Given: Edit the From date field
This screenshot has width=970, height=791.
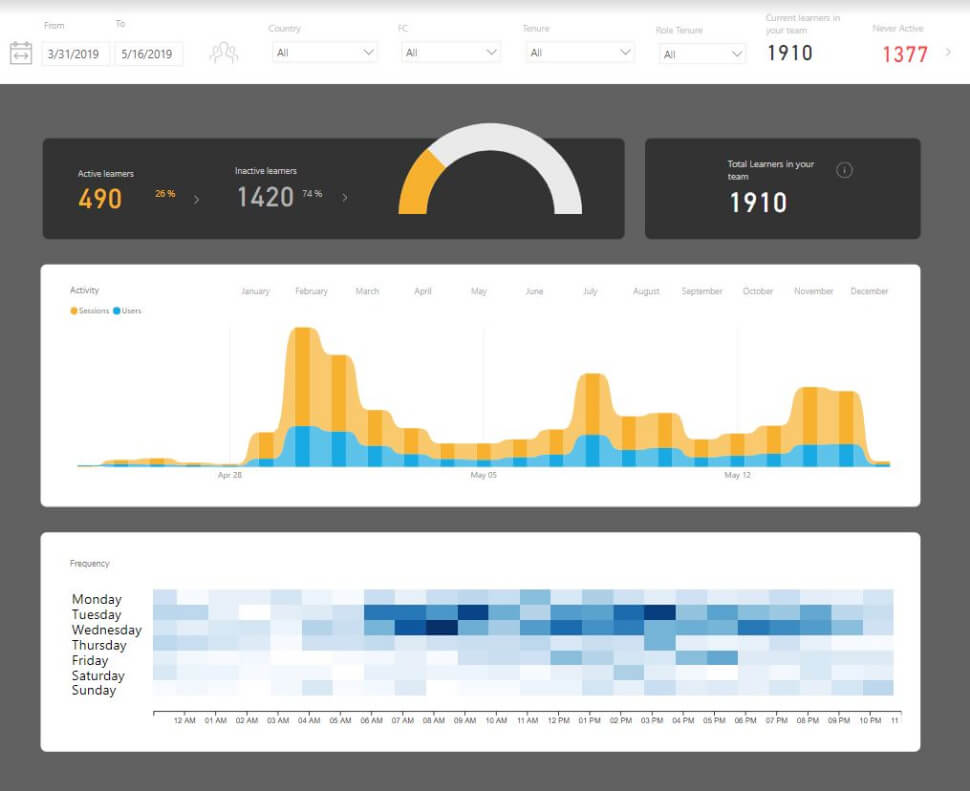Looking at the screenshot, I should click(x=74, y=54).
